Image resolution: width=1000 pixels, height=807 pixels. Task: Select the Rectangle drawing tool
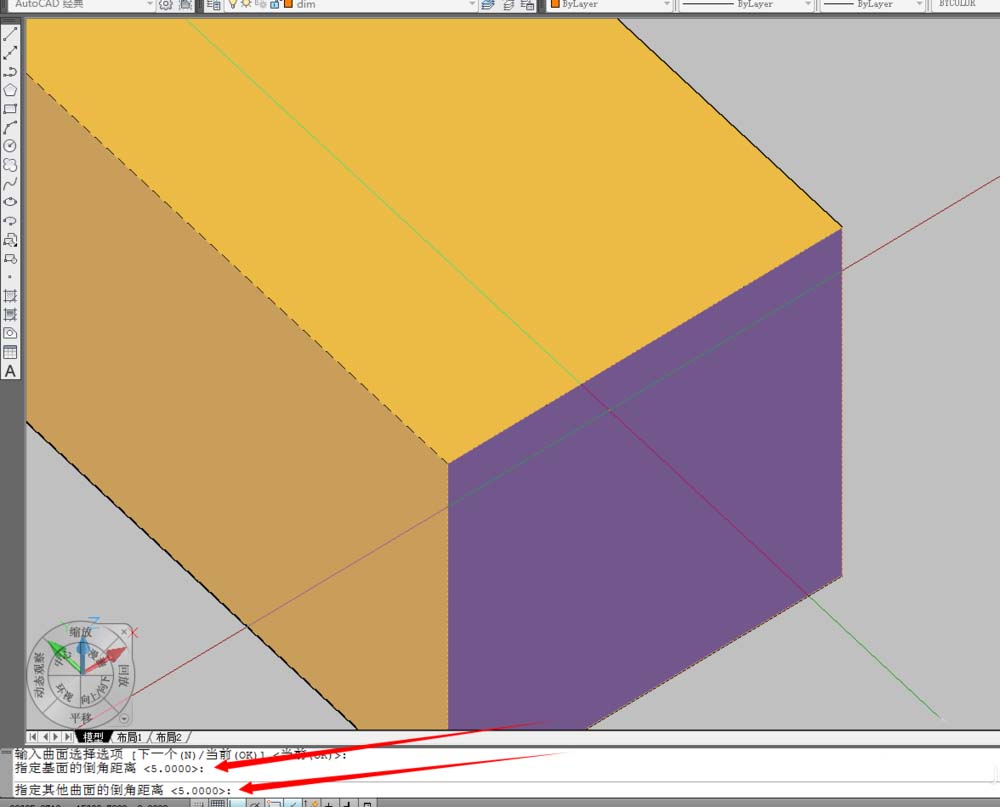point(10,109)
